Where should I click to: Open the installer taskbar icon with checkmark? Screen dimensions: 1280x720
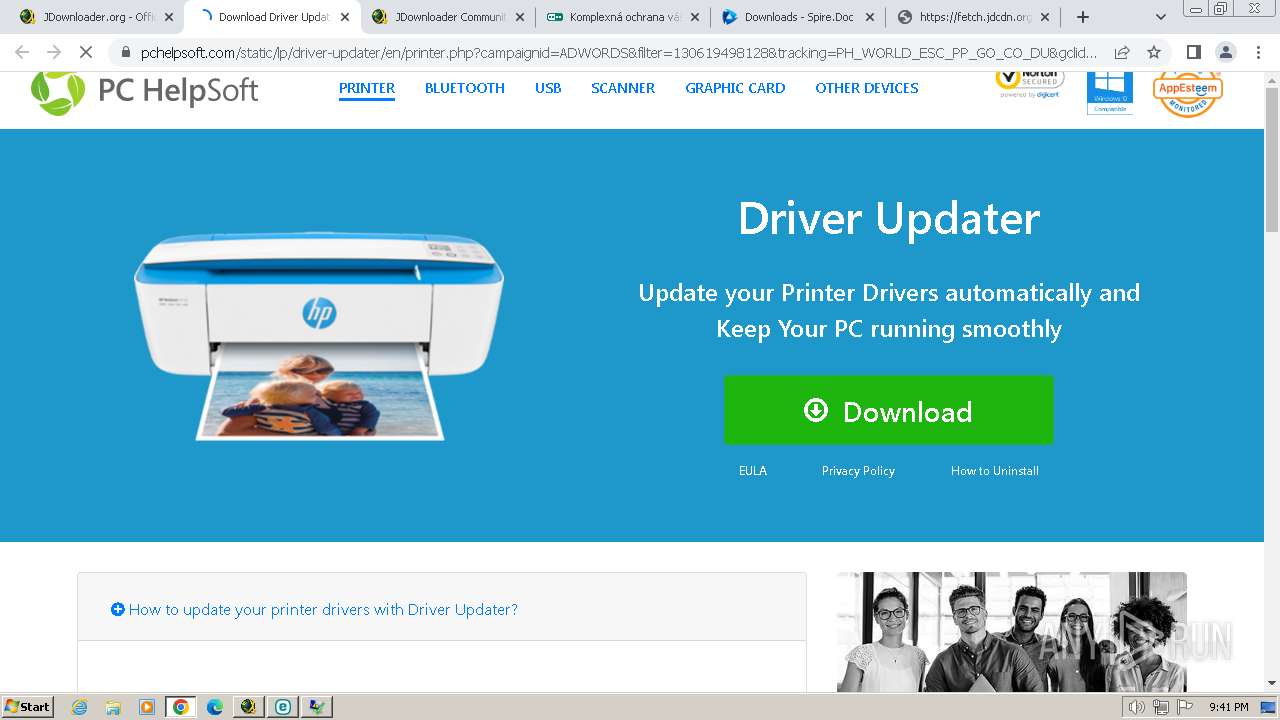tap(317, 707)
